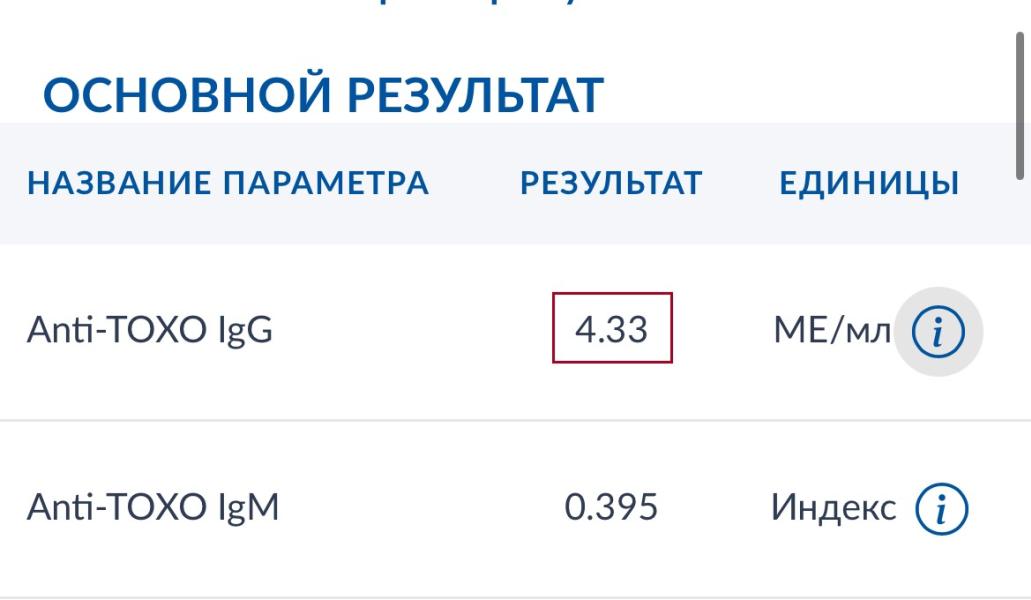Click the Индекс units label

point(834,507)
